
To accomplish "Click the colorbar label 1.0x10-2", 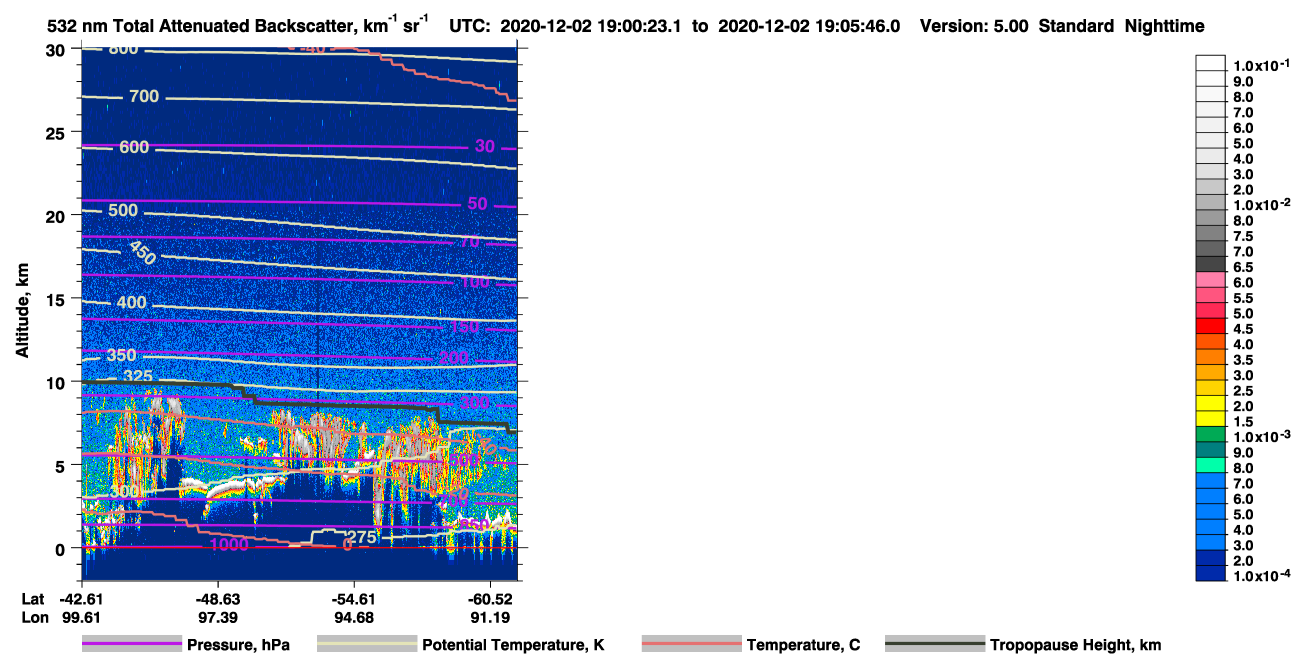I will [x=1260, y=205].
